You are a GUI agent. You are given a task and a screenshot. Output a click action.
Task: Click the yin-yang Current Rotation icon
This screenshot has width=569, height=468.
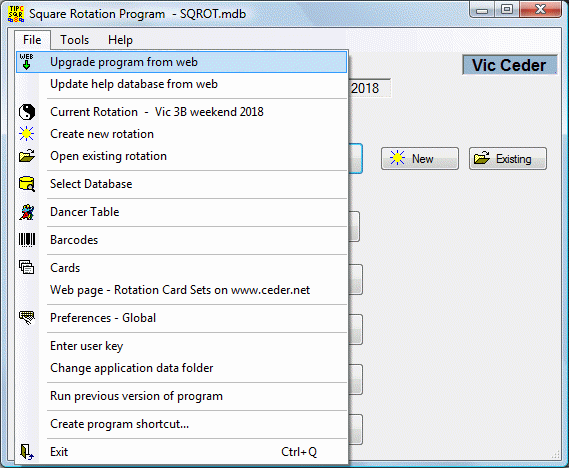click(27, 112)
